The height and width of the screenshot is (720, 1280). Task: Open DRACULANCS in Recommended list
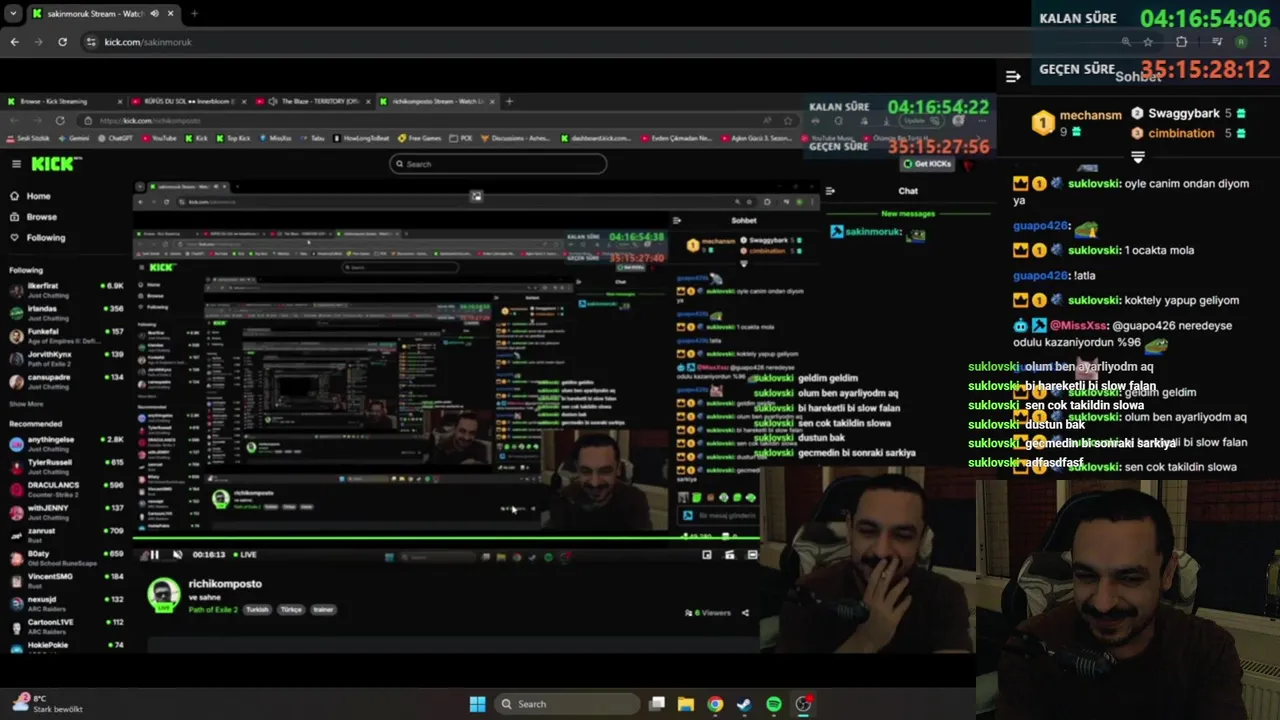tap(66, 490)
